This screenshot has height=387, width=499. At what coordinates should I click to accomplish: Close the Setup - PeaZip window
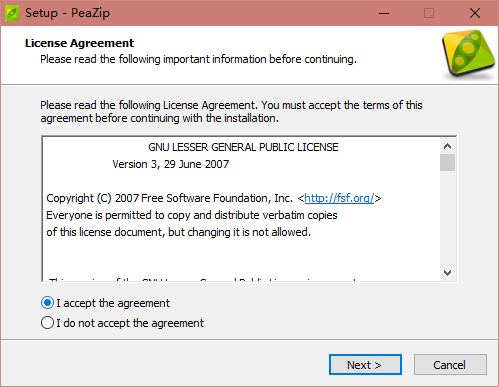pyautogui.click(x=475, y=13)
